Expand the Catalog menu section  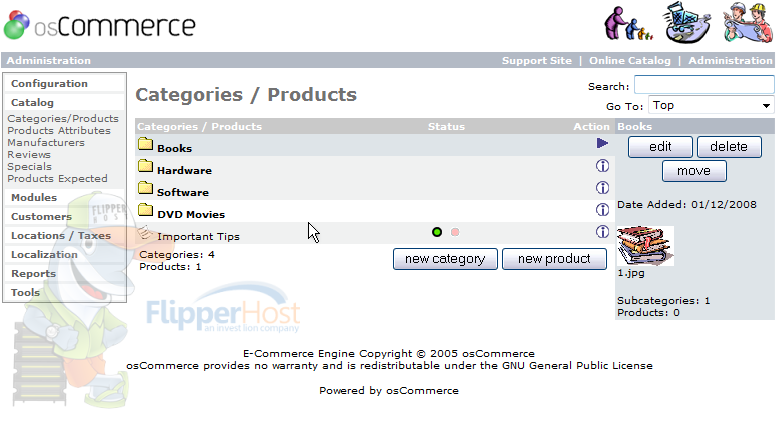click(x=32, y=102)
